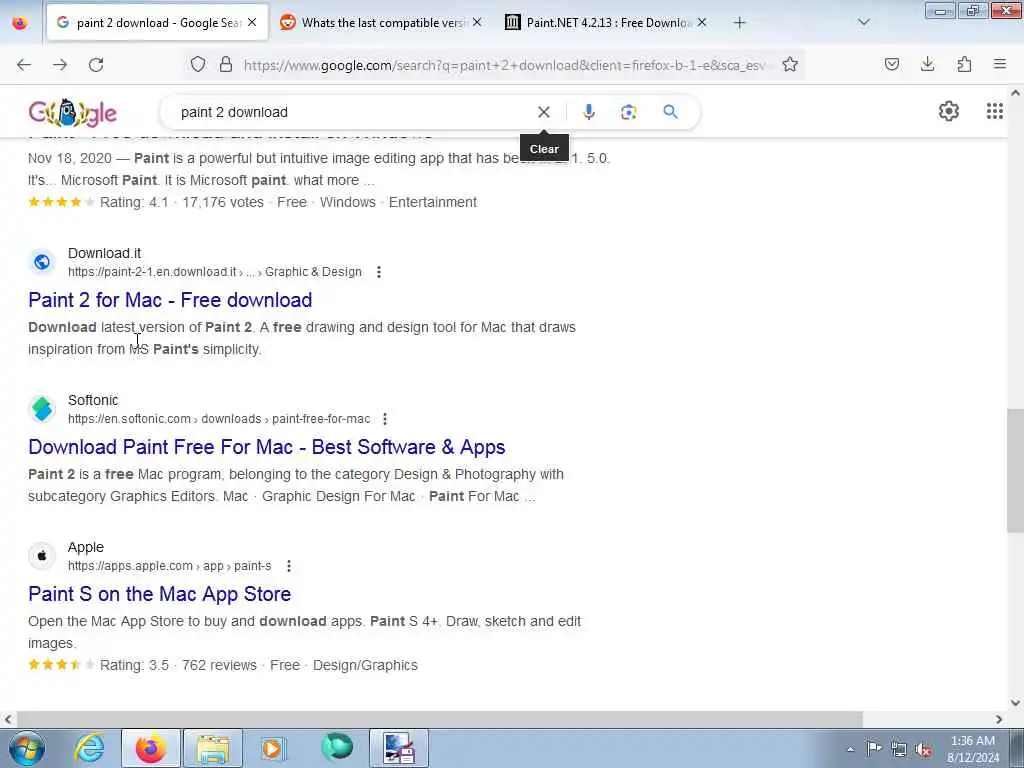Launch Internet Explorer from taskbar
The image size is (1024, 768).
[x=89, y=748]
